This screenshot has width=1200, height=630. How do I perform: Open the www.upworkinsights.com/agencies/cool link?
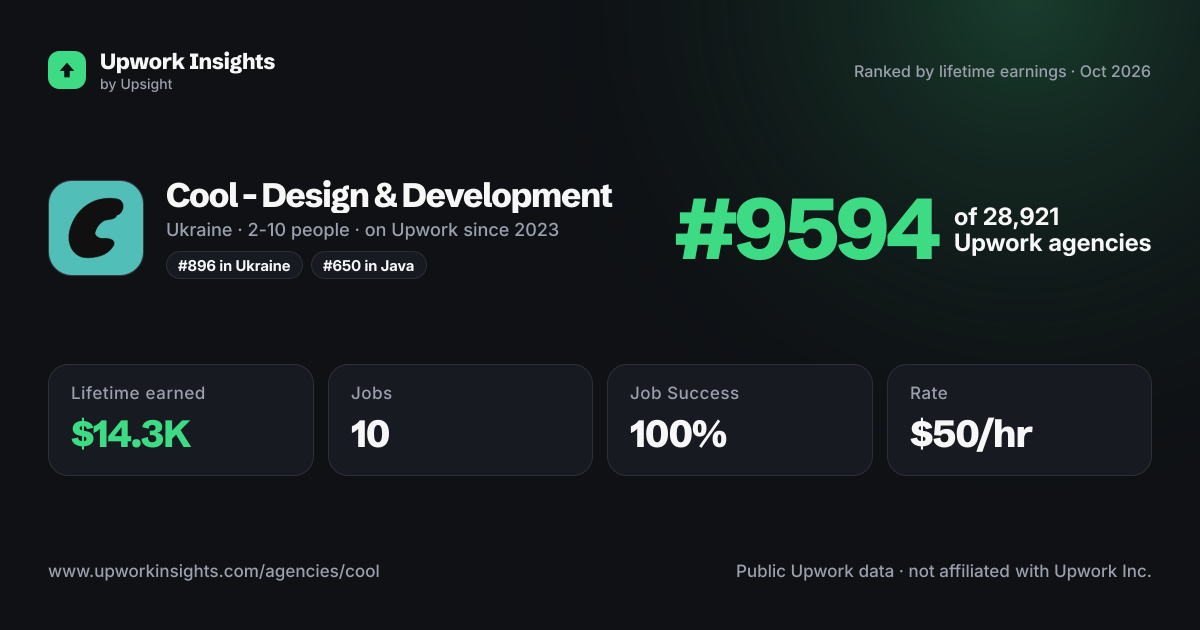(x=214, y=571)
